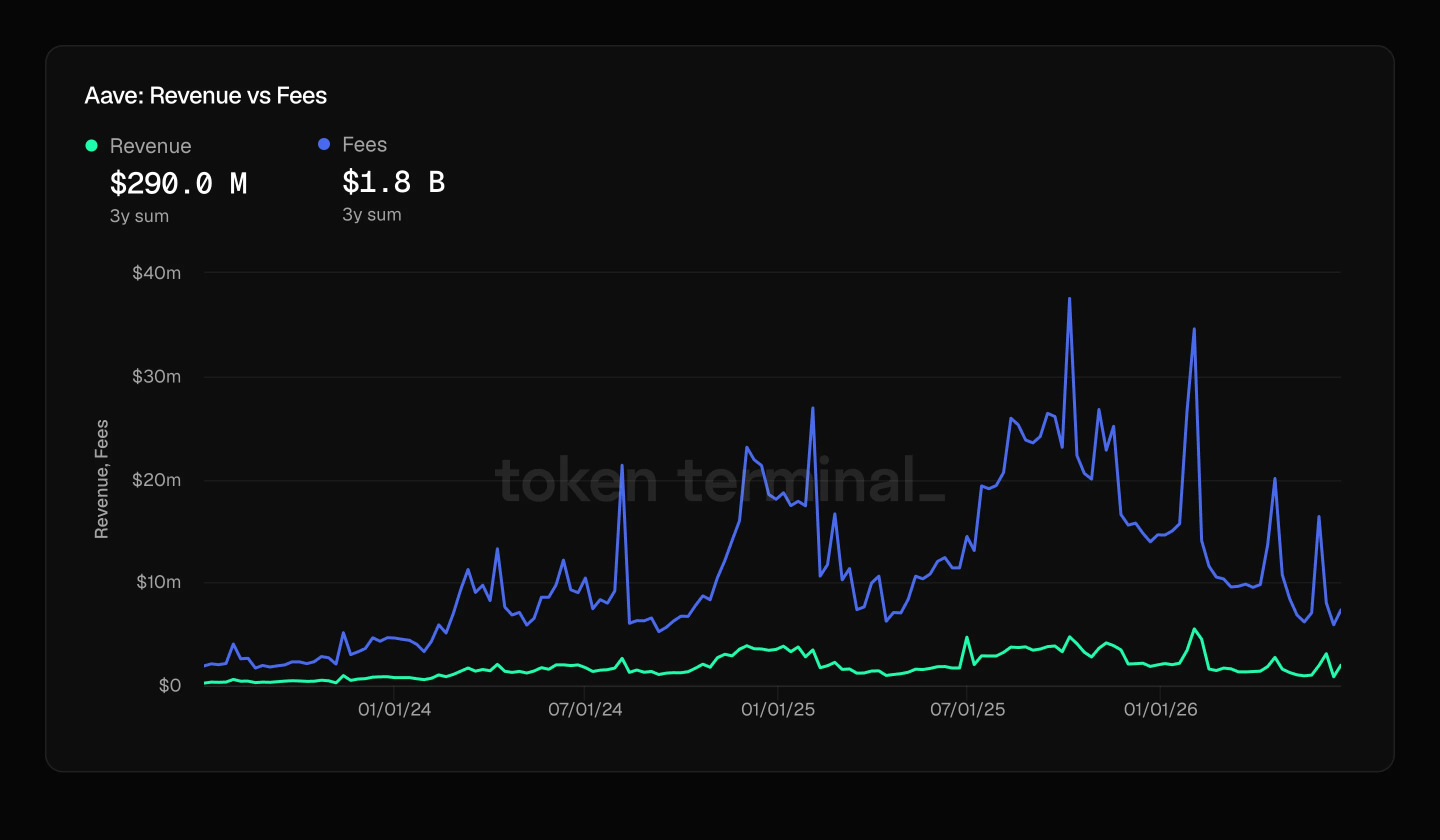Click the '01/01/26' x-axis date label
1440x840 pixels.
pos(1160,709)
